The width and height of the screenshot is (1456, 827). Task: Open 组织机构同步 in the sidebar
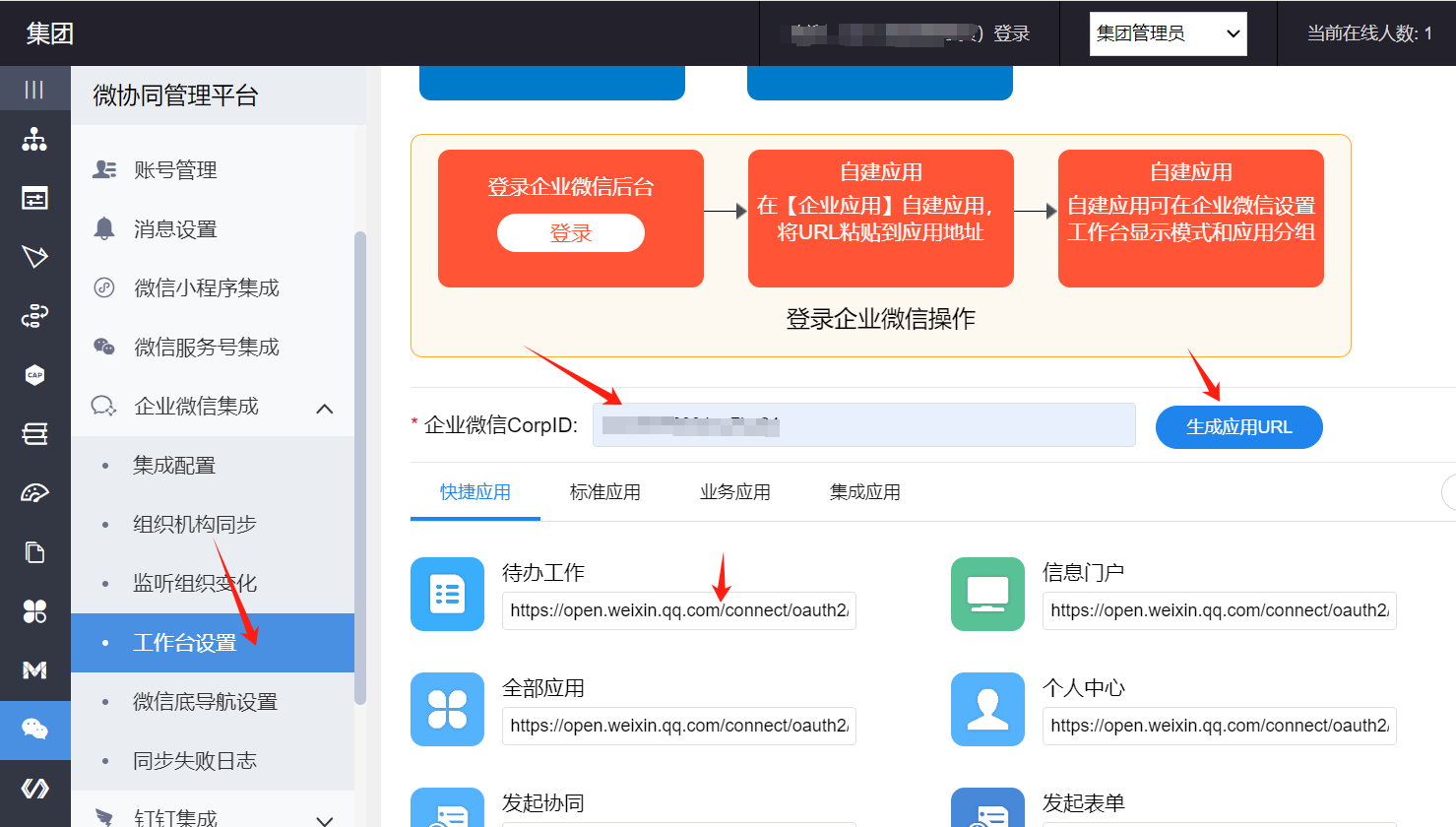click(x=213, y=525)
